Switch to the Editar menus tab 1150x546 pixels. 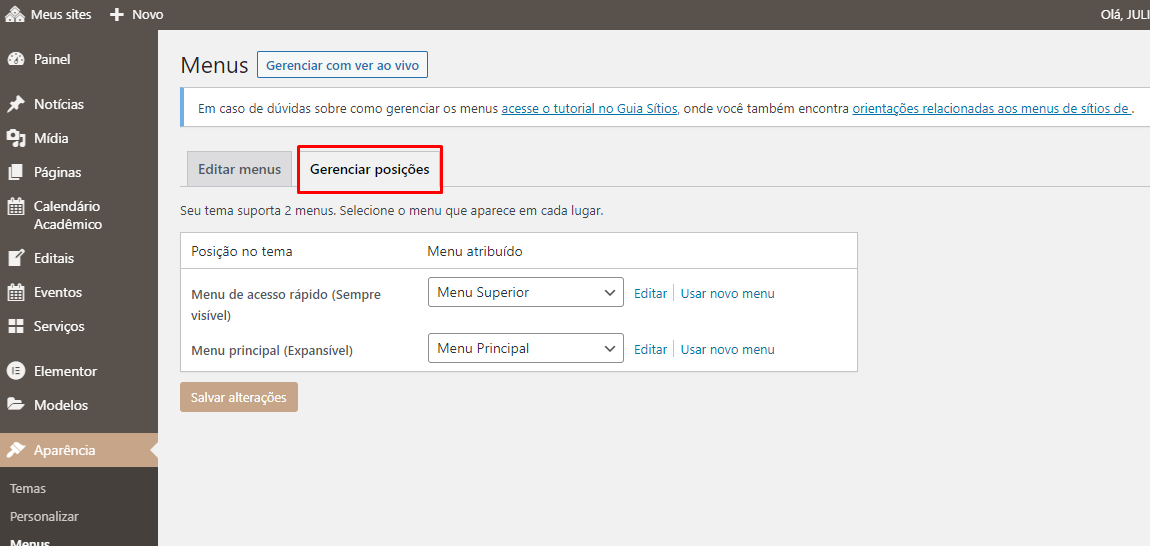tap(239, 169)
